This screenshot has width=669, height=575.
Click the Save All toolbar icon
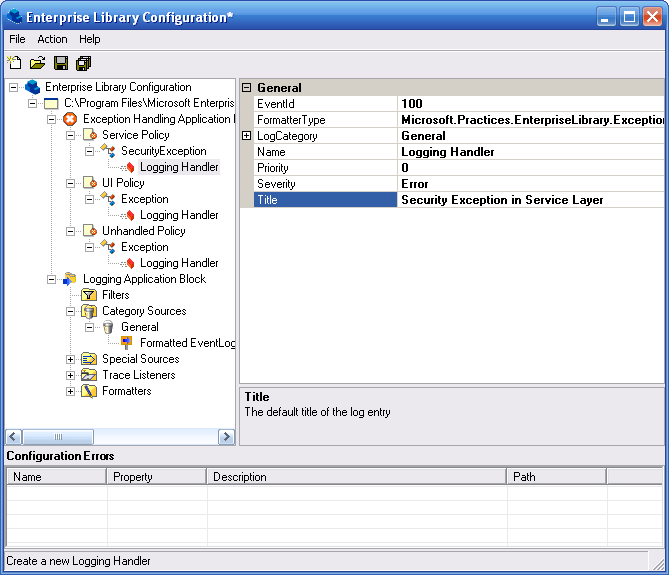tap(83, 63)
